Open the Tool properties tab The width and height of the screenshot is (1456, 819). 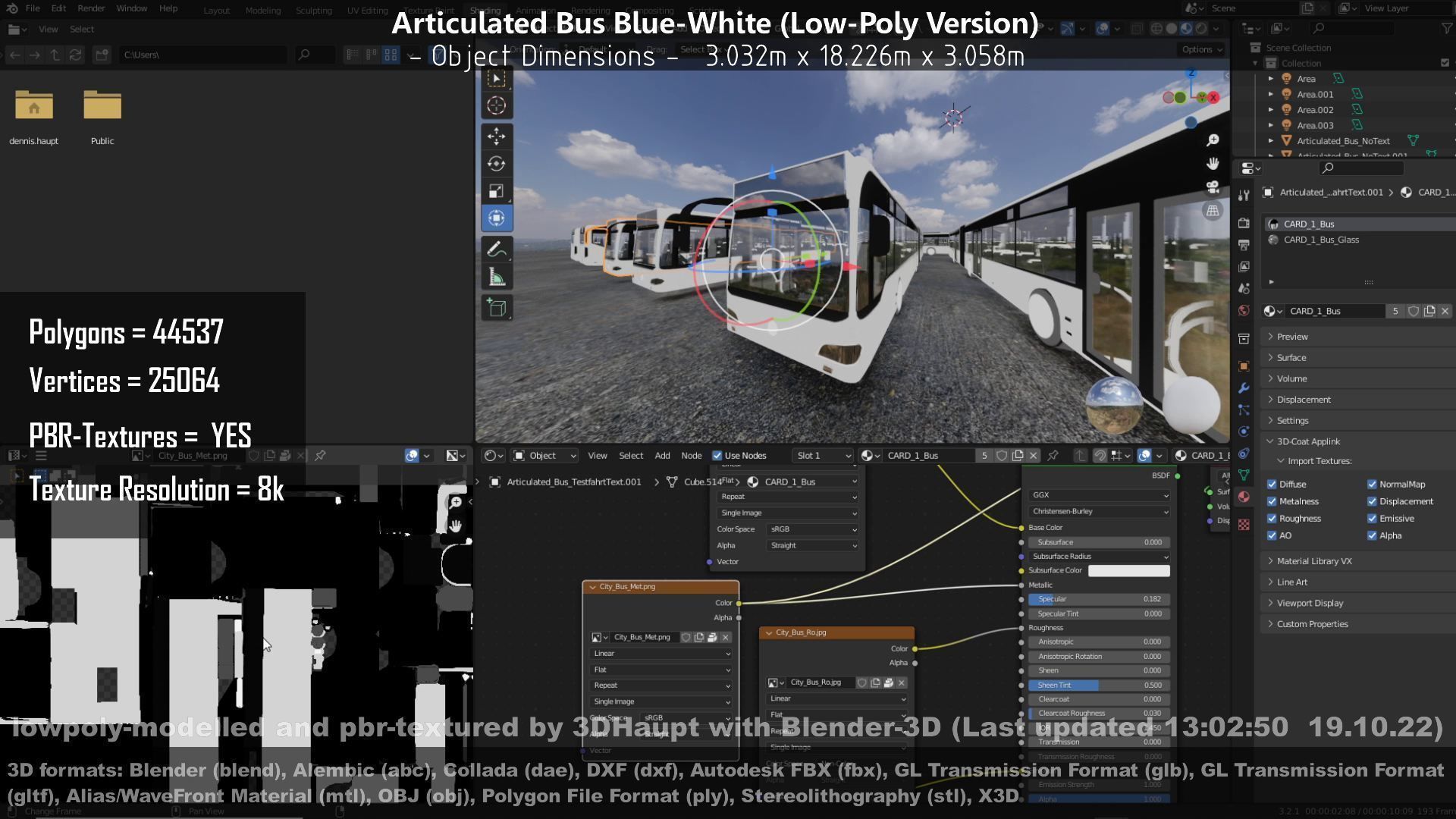1244,196
